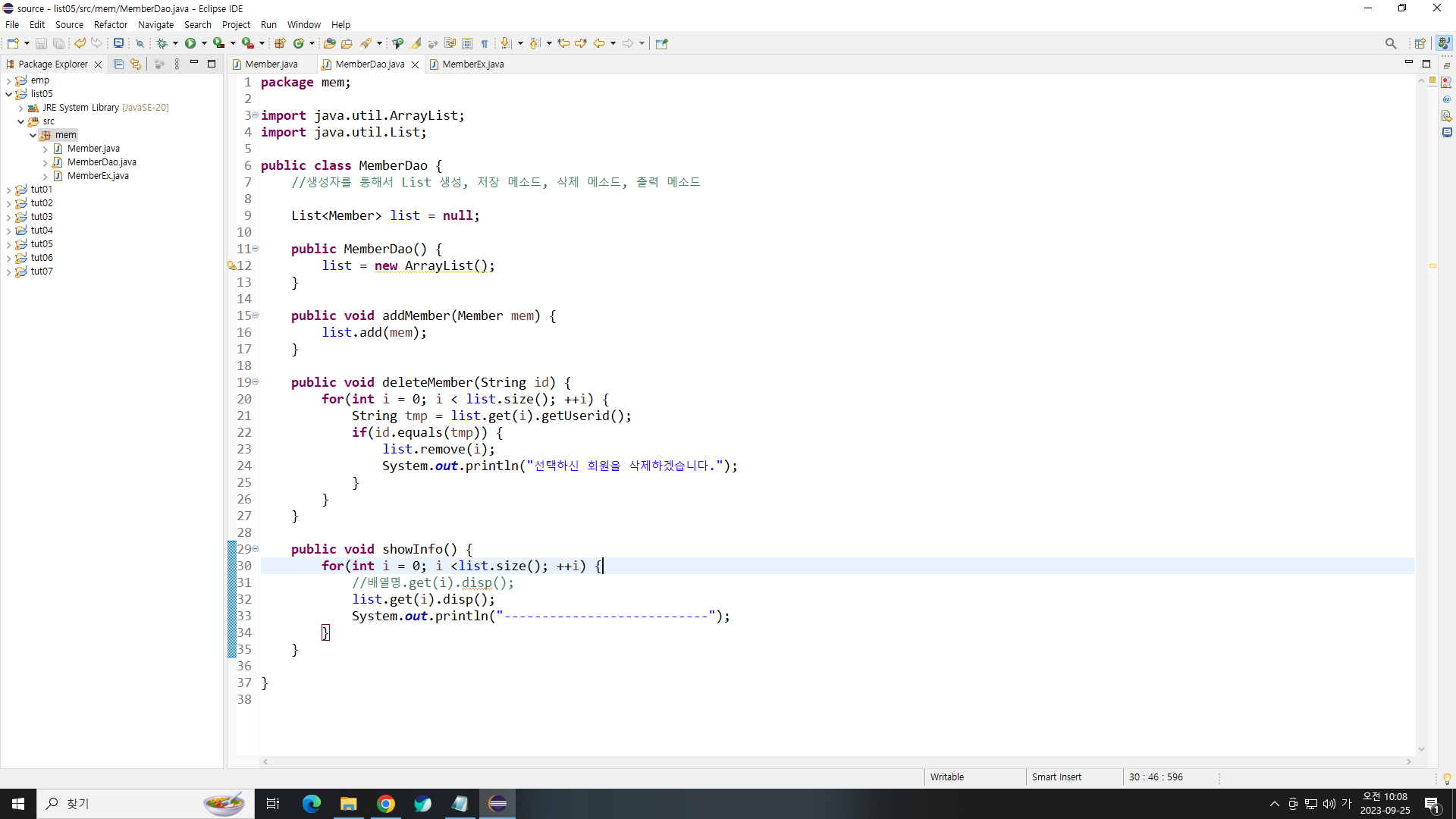Open the Javadoc @ side icon
Viewport: 1456px width, 819px height.
1447,99
